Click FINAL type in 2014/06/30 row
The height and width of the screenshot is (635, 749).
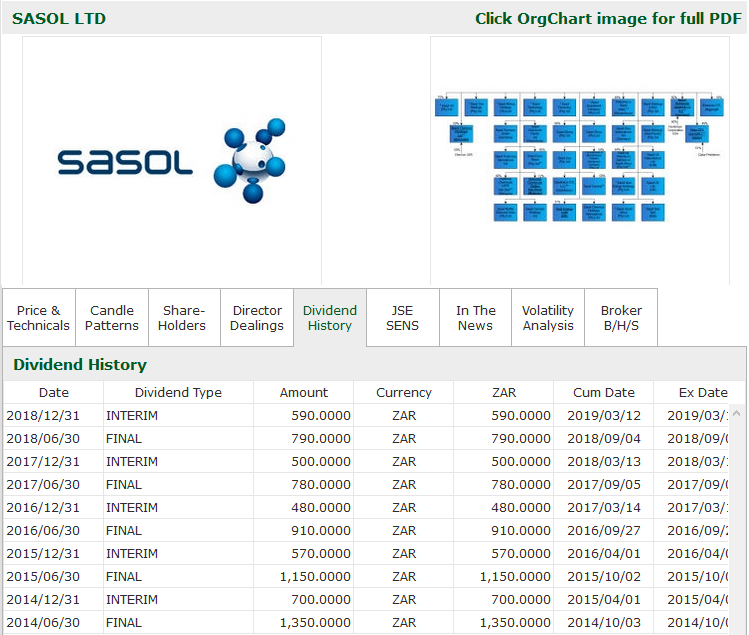point(178,622)
